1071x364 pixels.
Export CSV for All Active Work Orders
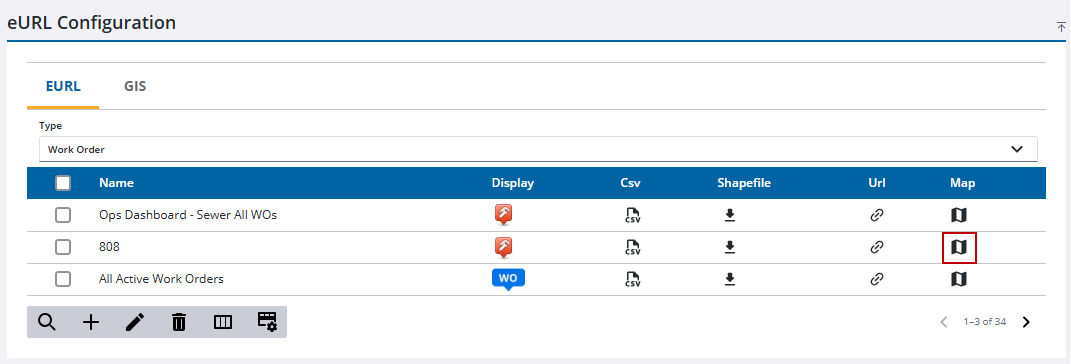click(x=632, y=279)
